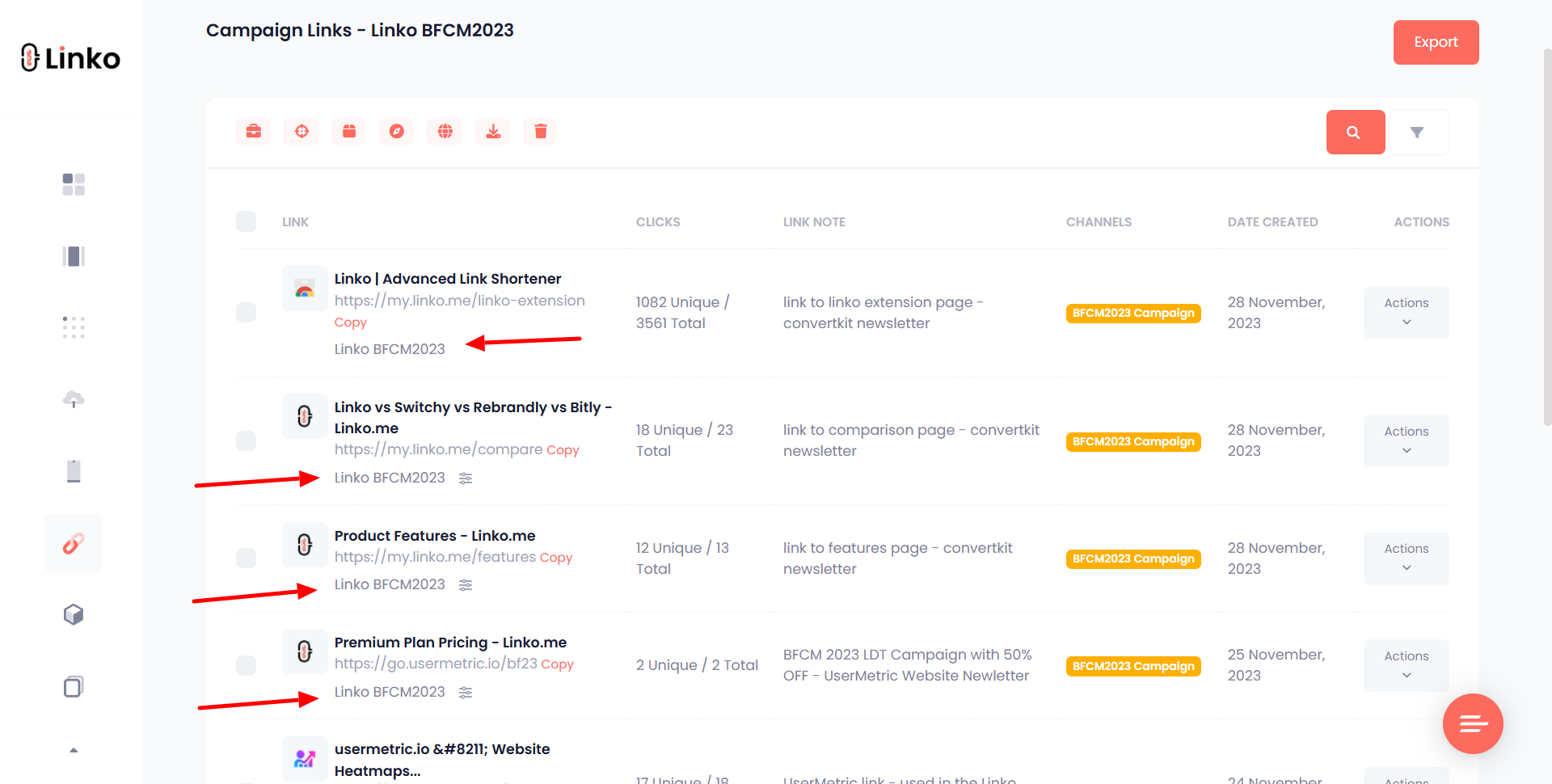Click settings sliders icon in Product Features row
Viewport: 1552px width, 784px height.
pos(466,585)
